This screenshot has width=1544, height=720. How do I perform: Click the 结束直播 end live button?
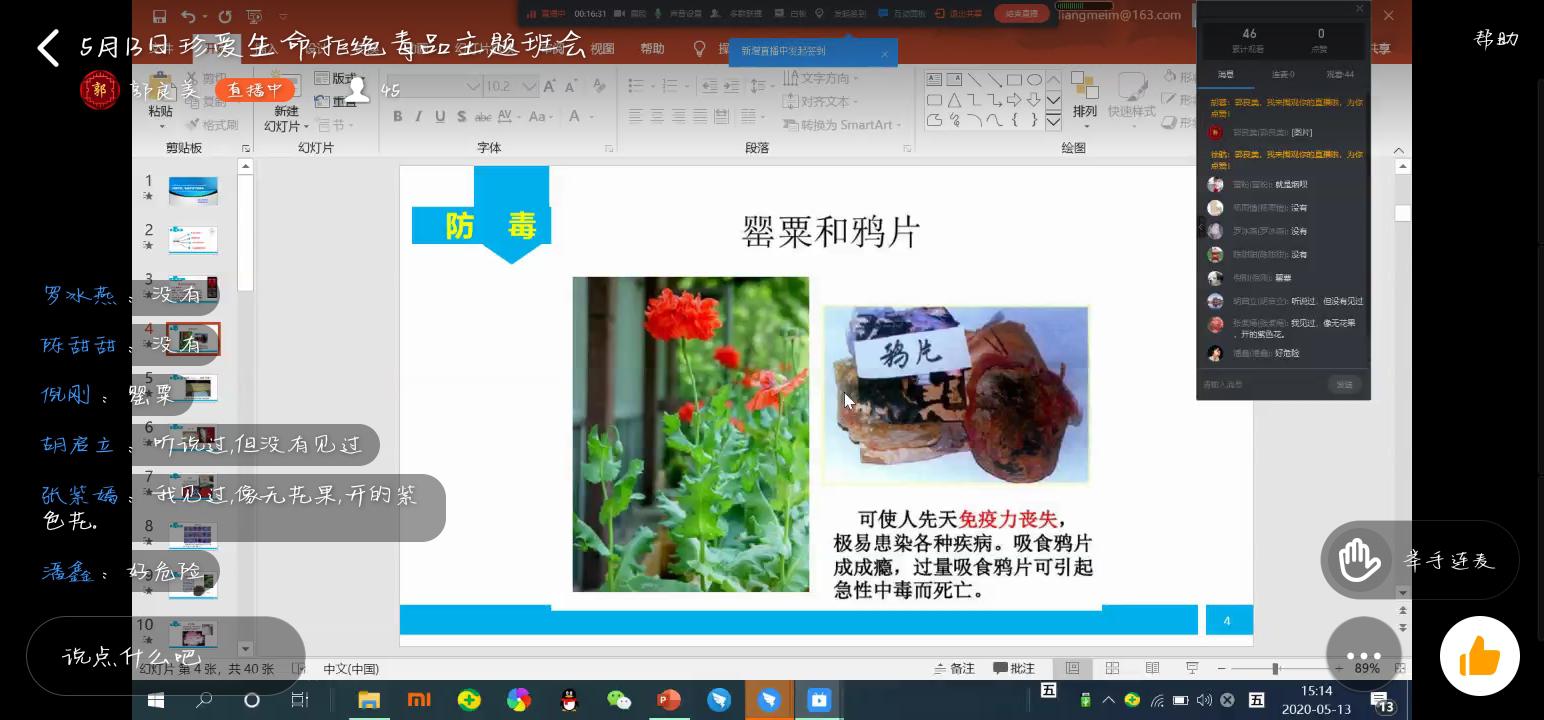(1021, 13)
